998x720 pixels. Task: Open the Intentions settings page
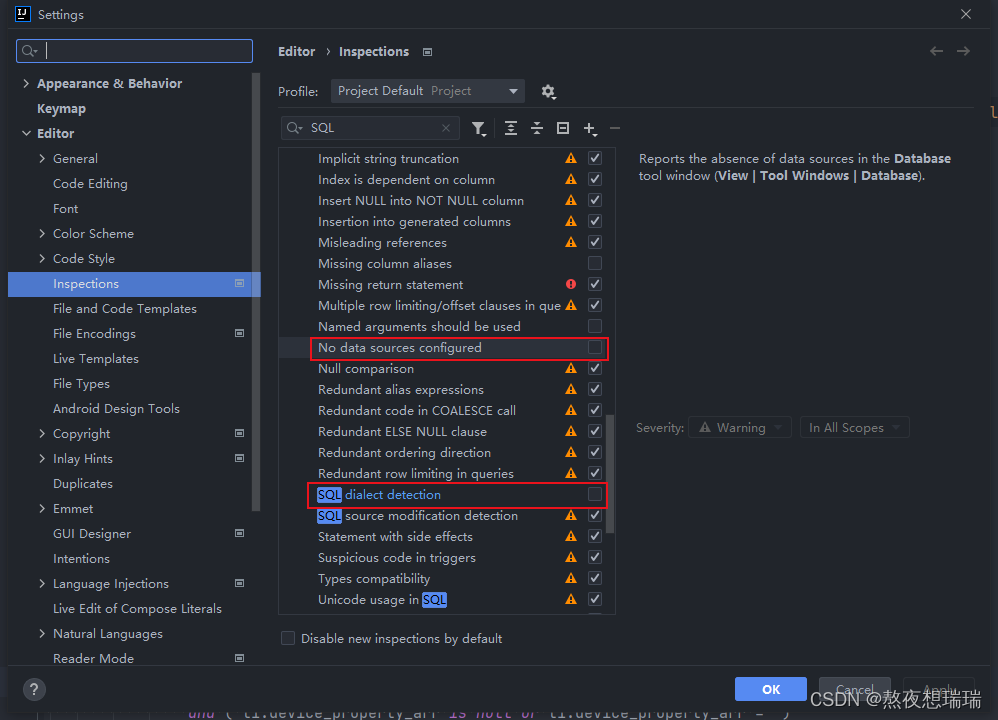coord(81,558)
